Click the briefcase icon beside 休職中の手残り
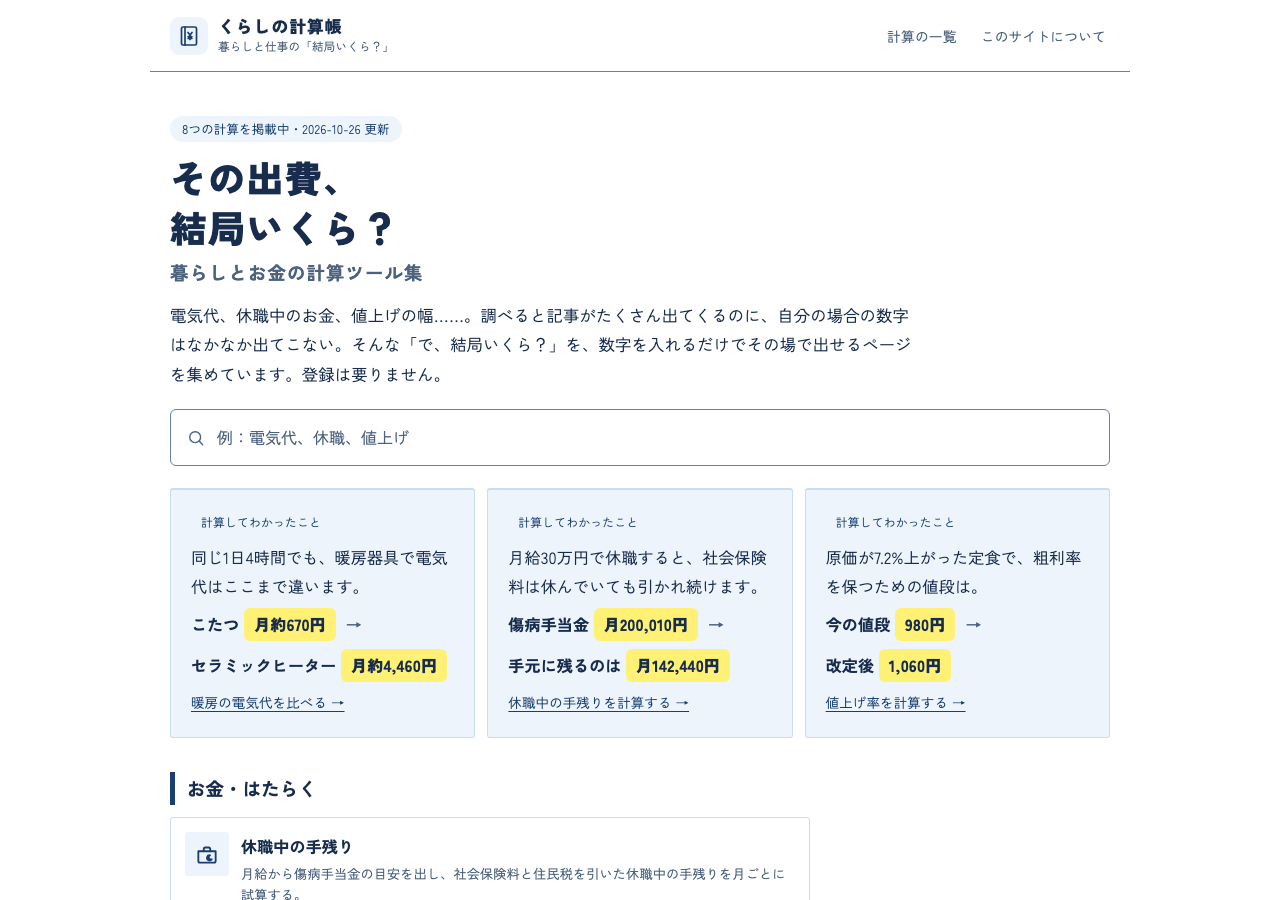 (x=207, y=854)
